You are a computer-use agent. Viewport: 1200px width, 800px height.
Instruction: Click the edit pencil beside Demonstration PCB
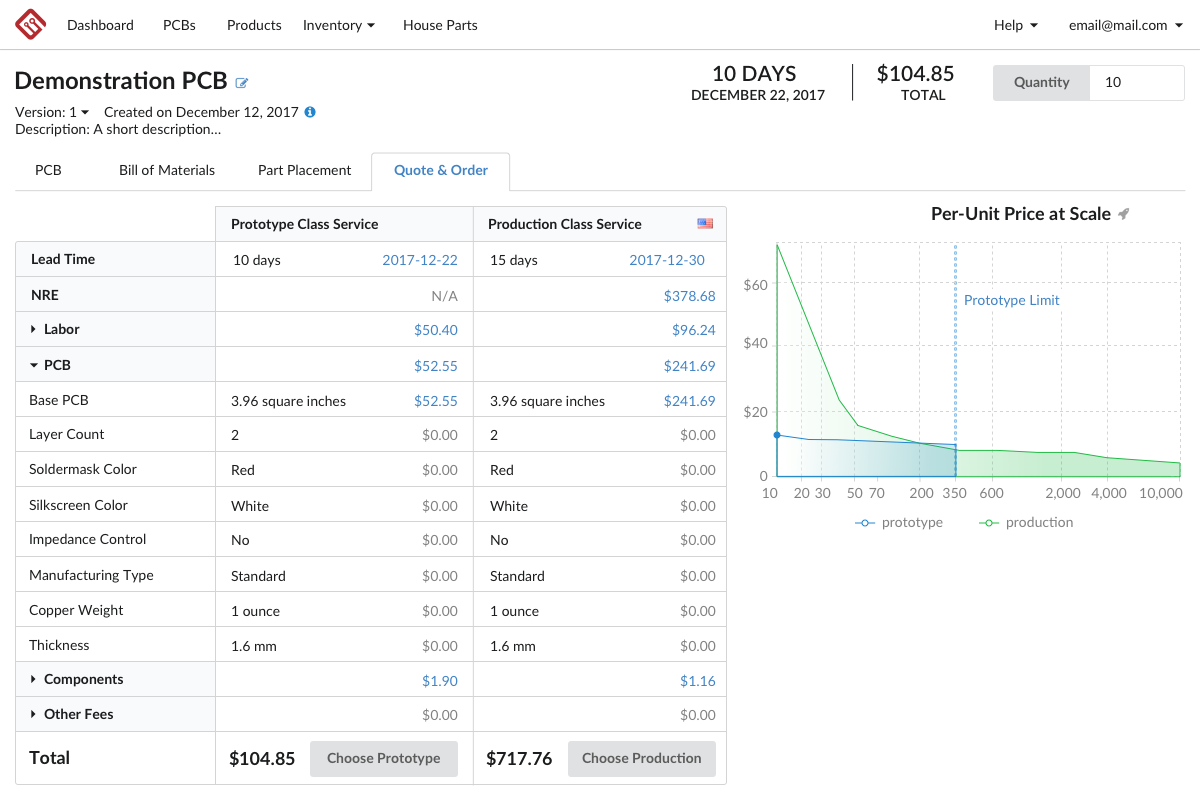241,83
